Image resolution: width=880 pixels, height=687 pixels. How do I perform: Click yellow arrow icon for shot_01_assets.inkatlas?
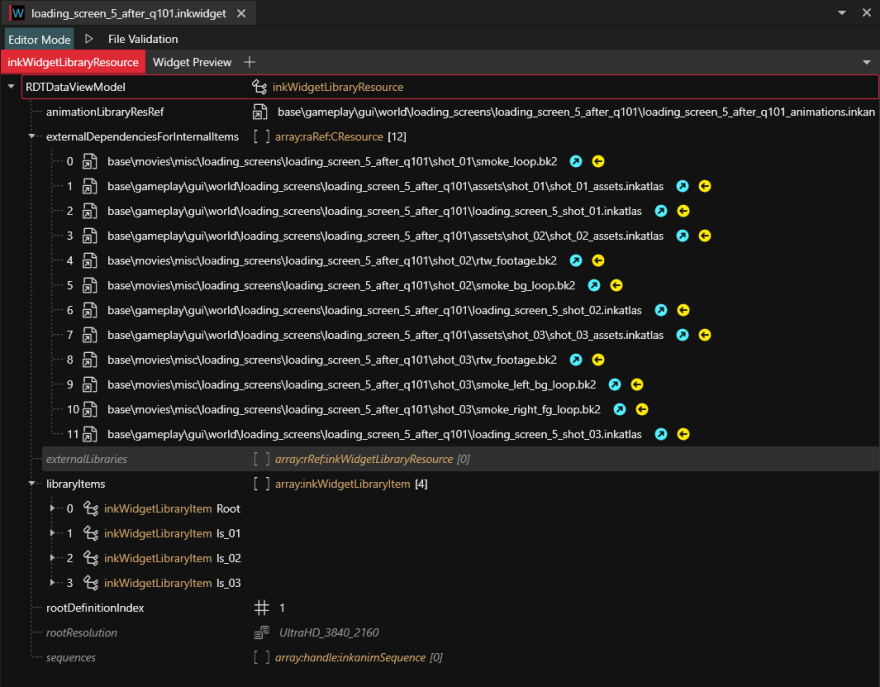coord(705,186)
